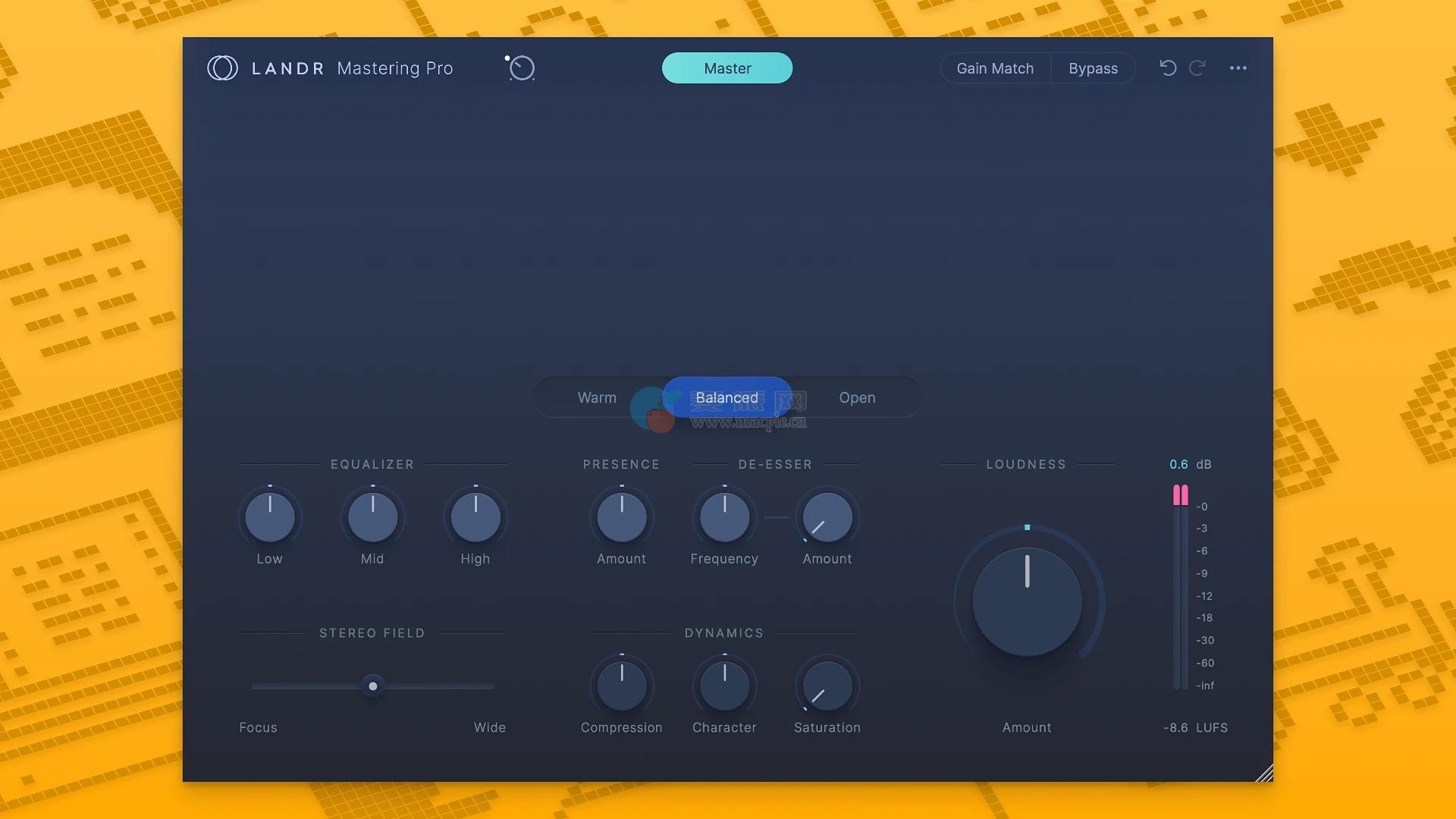Viewport: 1456px width, 819px height.
Task: Click the LANDR logo icon
Action: click(222, 68)
